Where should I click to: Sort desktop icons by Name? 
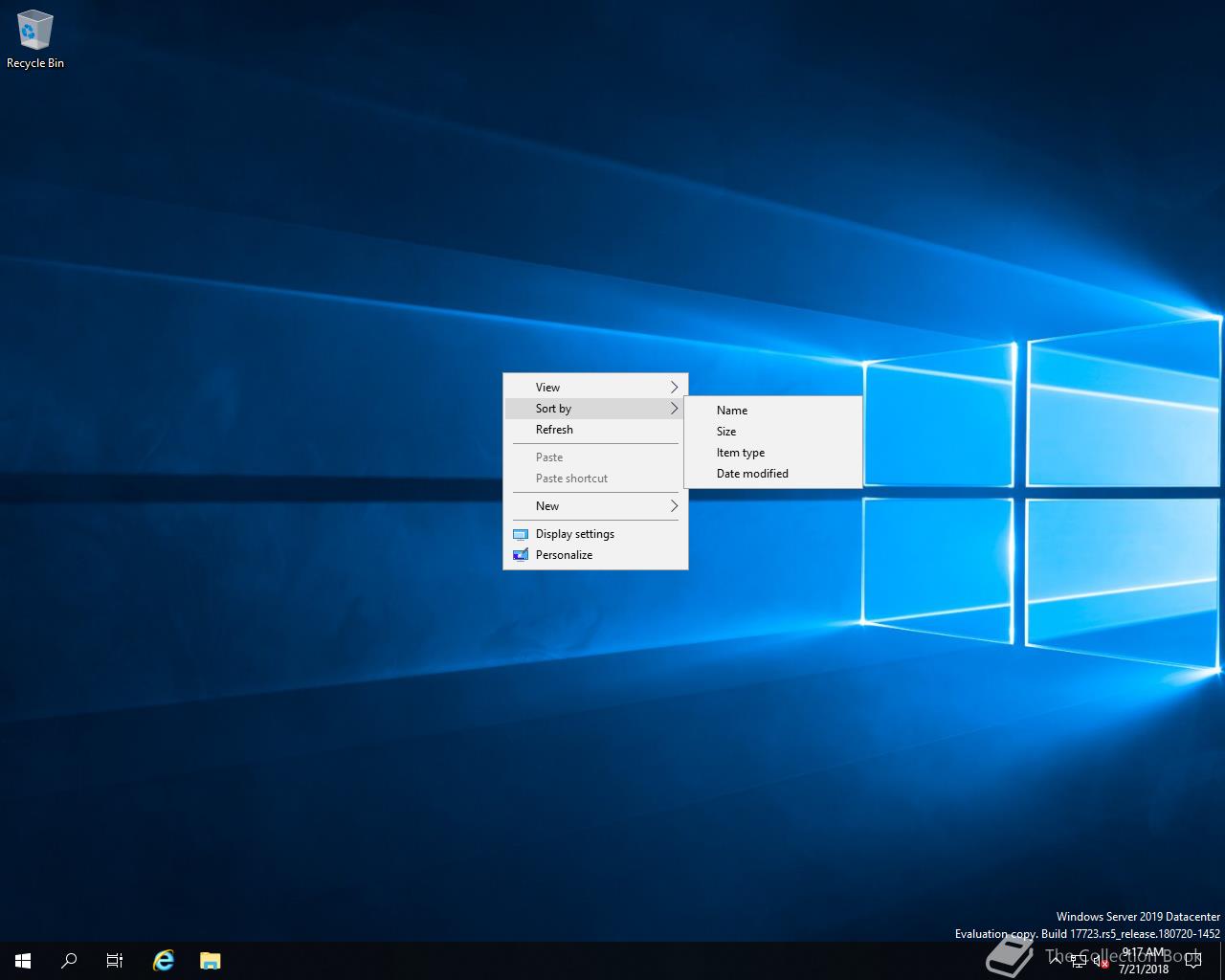[x=773, y=411]
